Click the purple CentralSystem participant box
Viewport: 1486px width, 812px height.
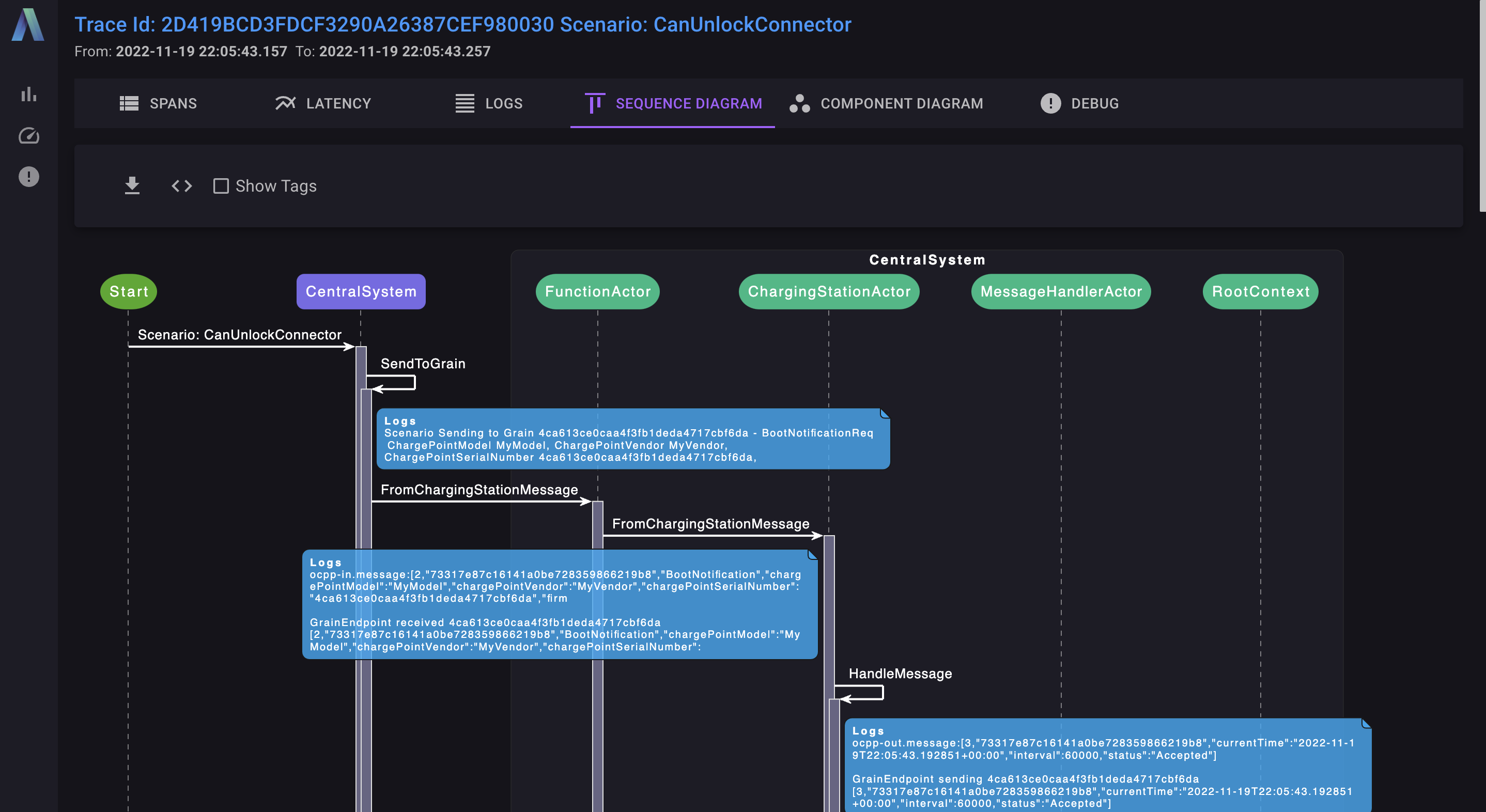click(x=361, y=291)
